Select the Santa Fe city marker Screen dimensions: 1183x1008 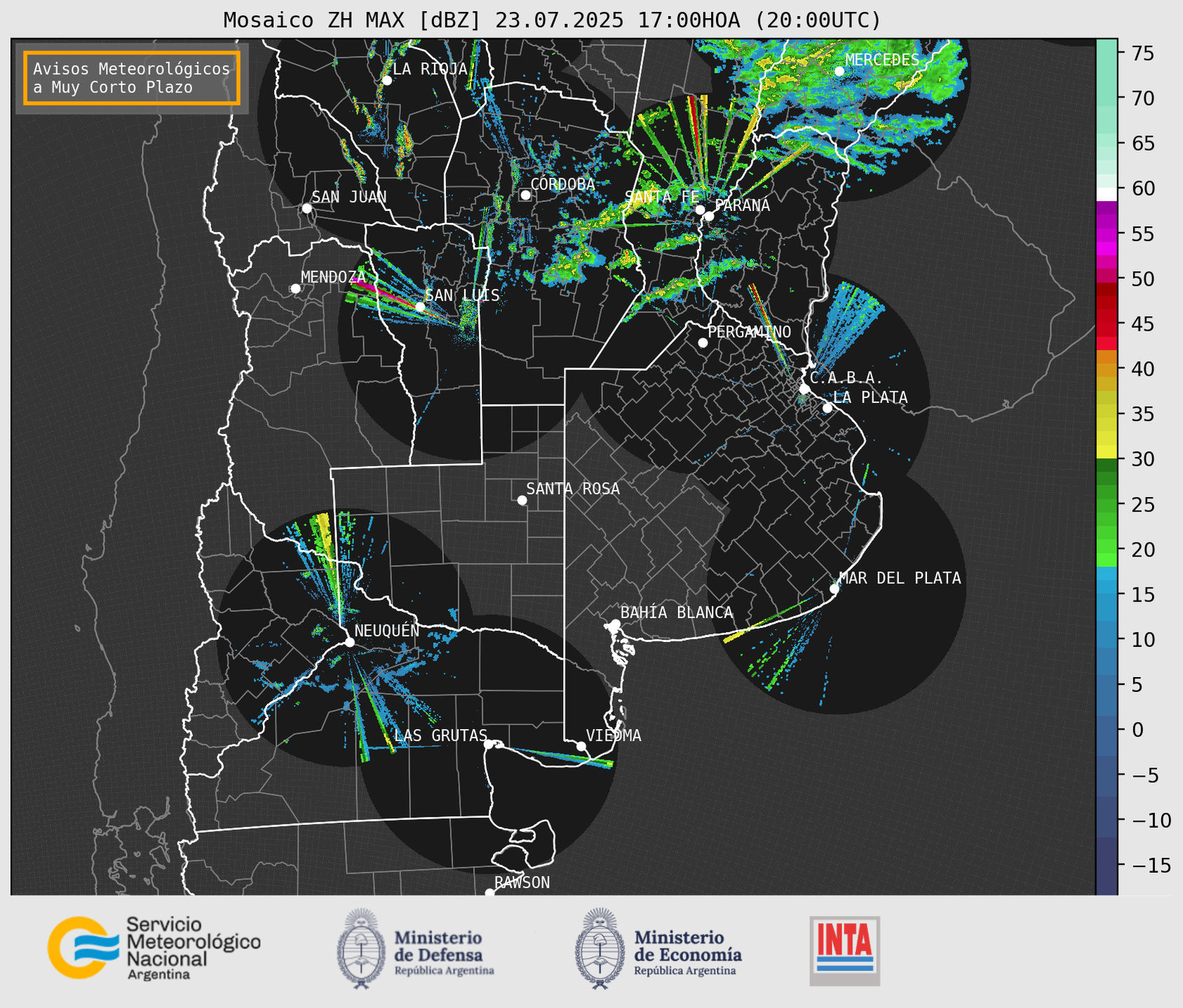pyautogui.click(x=700, y=210)
